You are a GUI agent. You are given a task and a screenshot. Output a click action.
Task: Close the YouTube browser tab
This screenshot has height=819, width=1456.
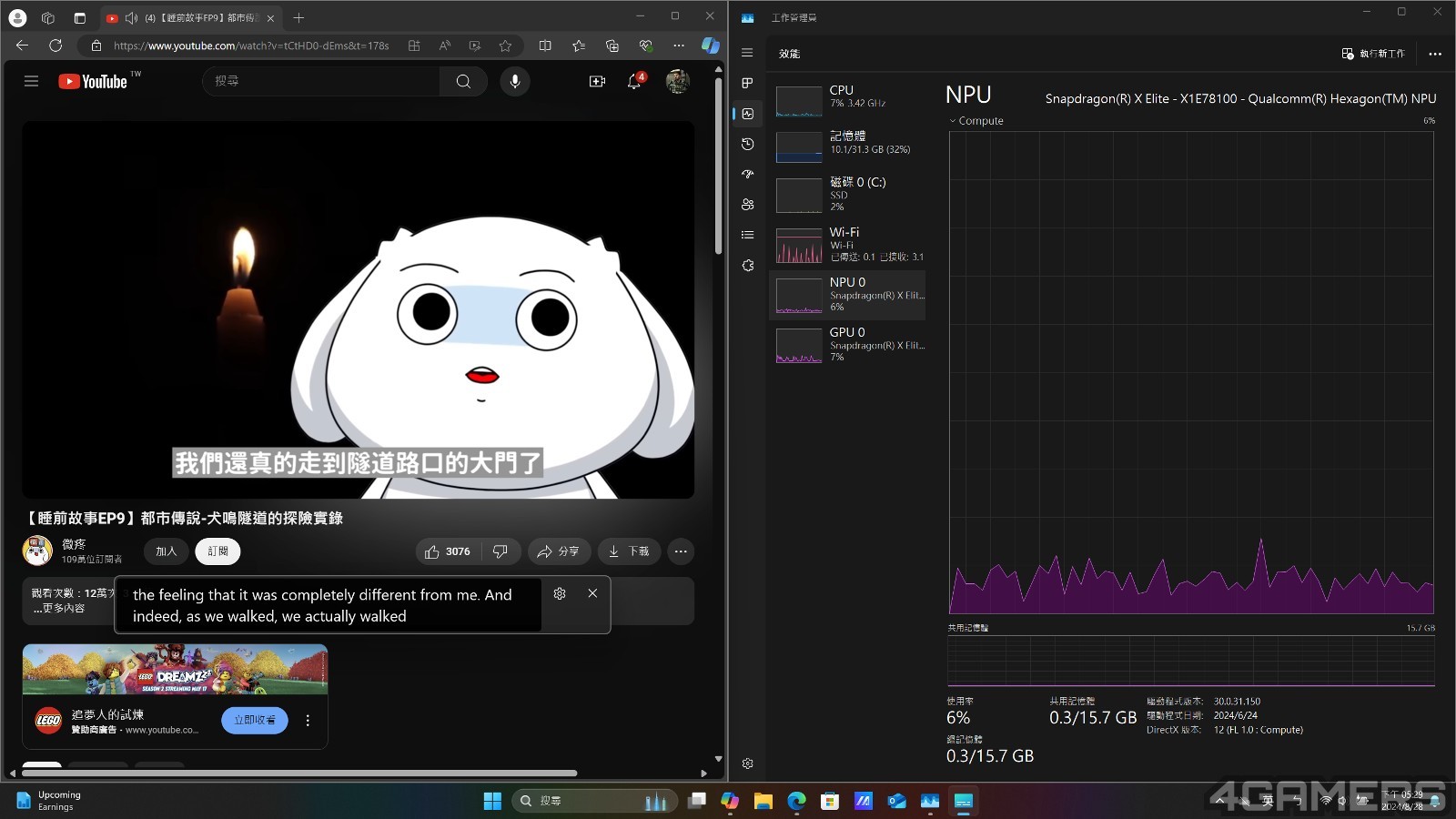point(270,18)
